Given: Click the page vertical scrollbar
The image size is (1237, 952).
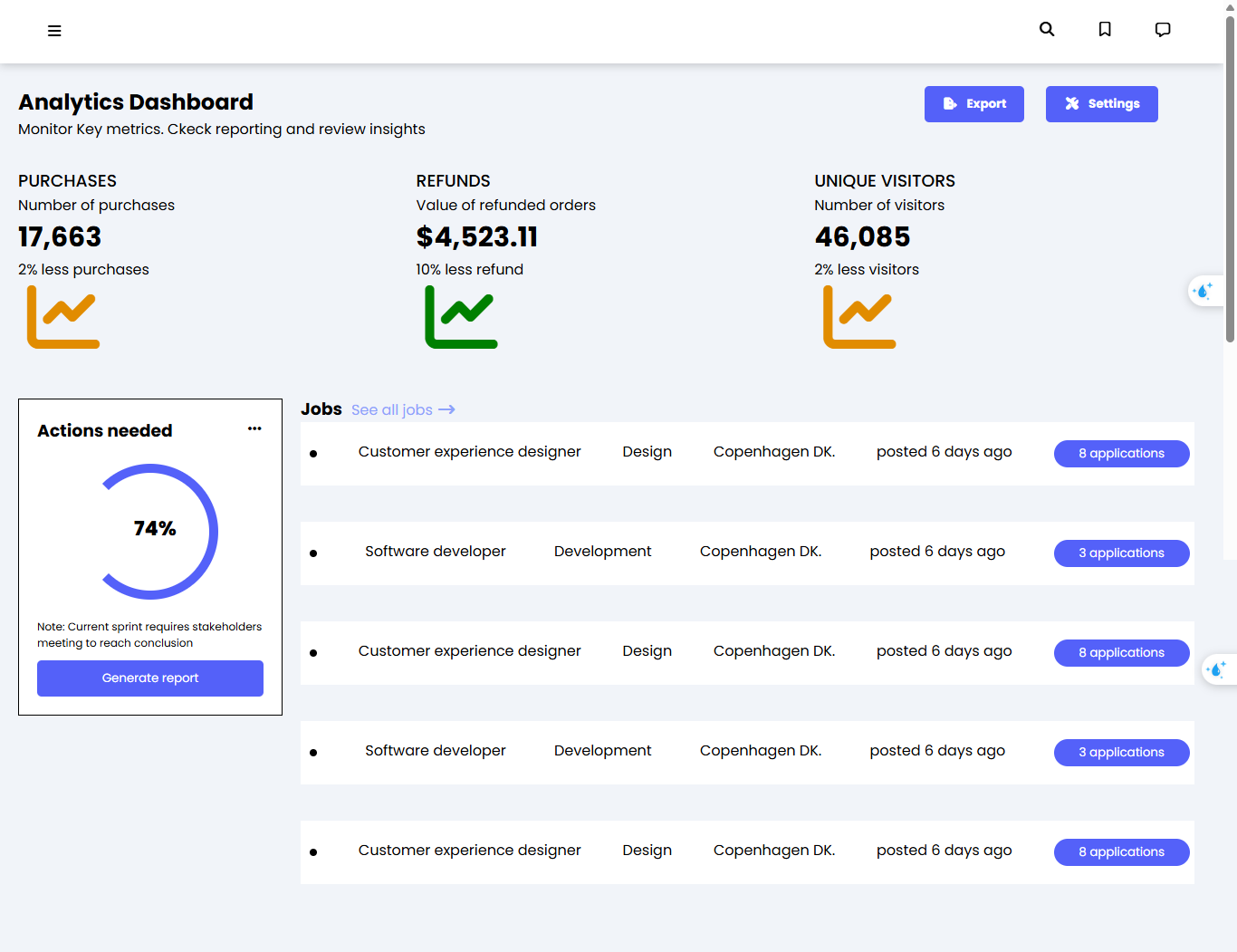Looking at the screenshot, I should click(x=1230, y=181).
